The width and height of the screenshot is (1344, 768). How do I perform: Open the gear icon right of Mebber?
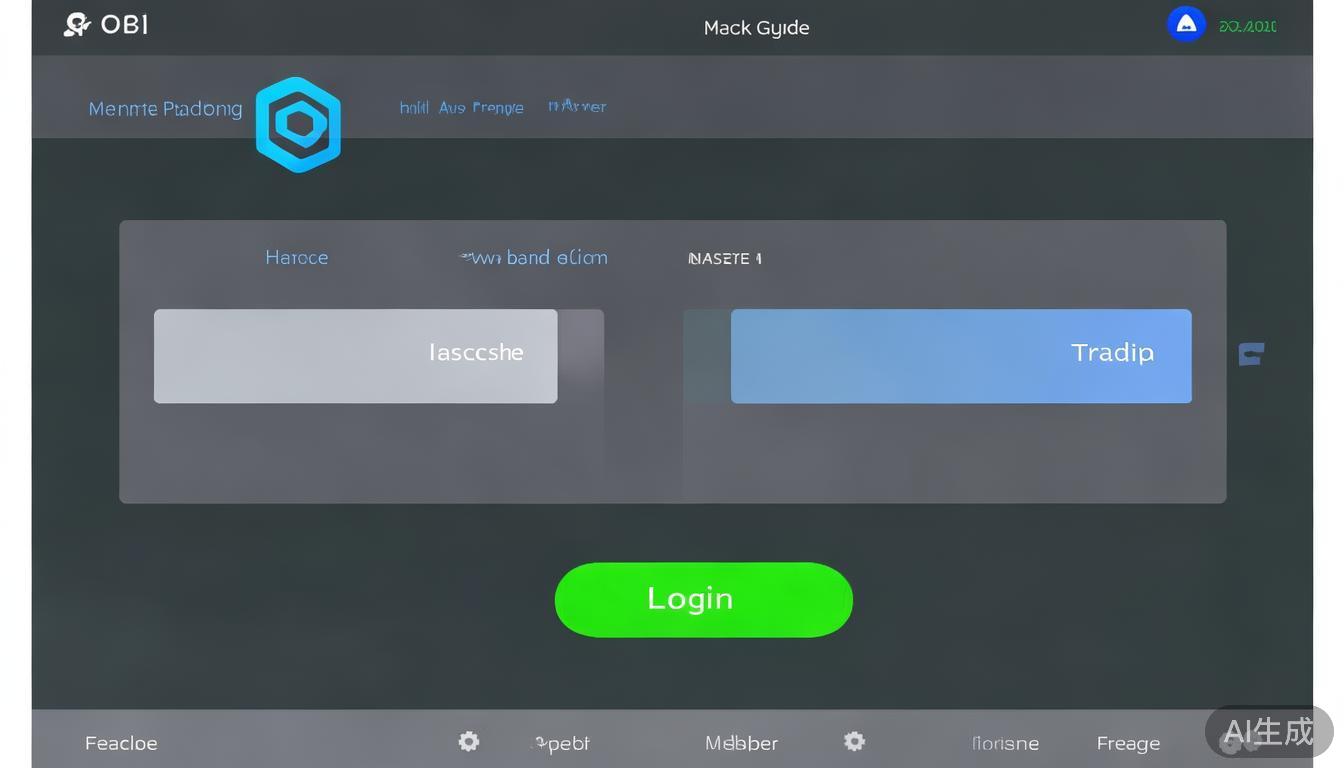(x=854, y=741)
